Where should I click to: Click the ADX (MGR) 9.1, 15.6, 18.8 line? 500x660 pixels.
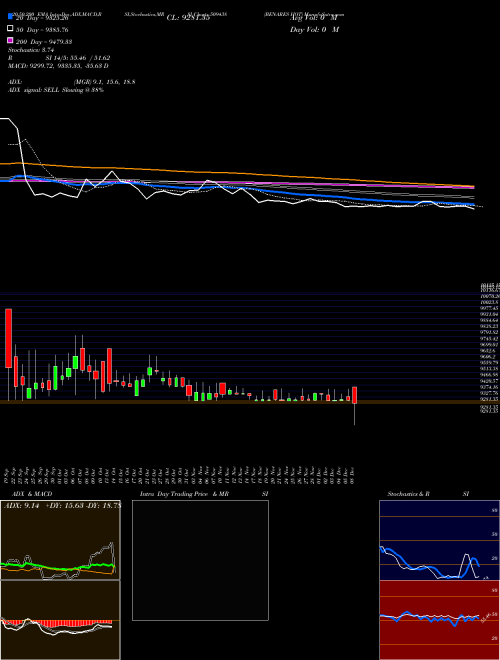(72, 82)
